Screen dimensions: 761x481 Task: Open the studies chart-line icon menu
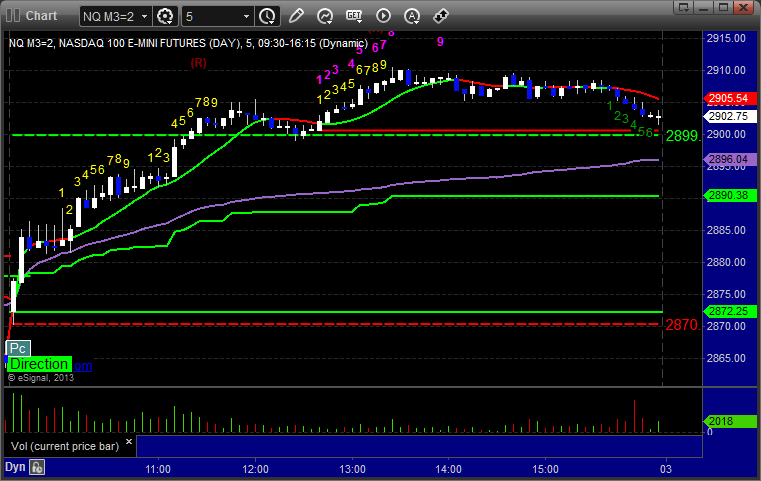[x=325, y=16]
